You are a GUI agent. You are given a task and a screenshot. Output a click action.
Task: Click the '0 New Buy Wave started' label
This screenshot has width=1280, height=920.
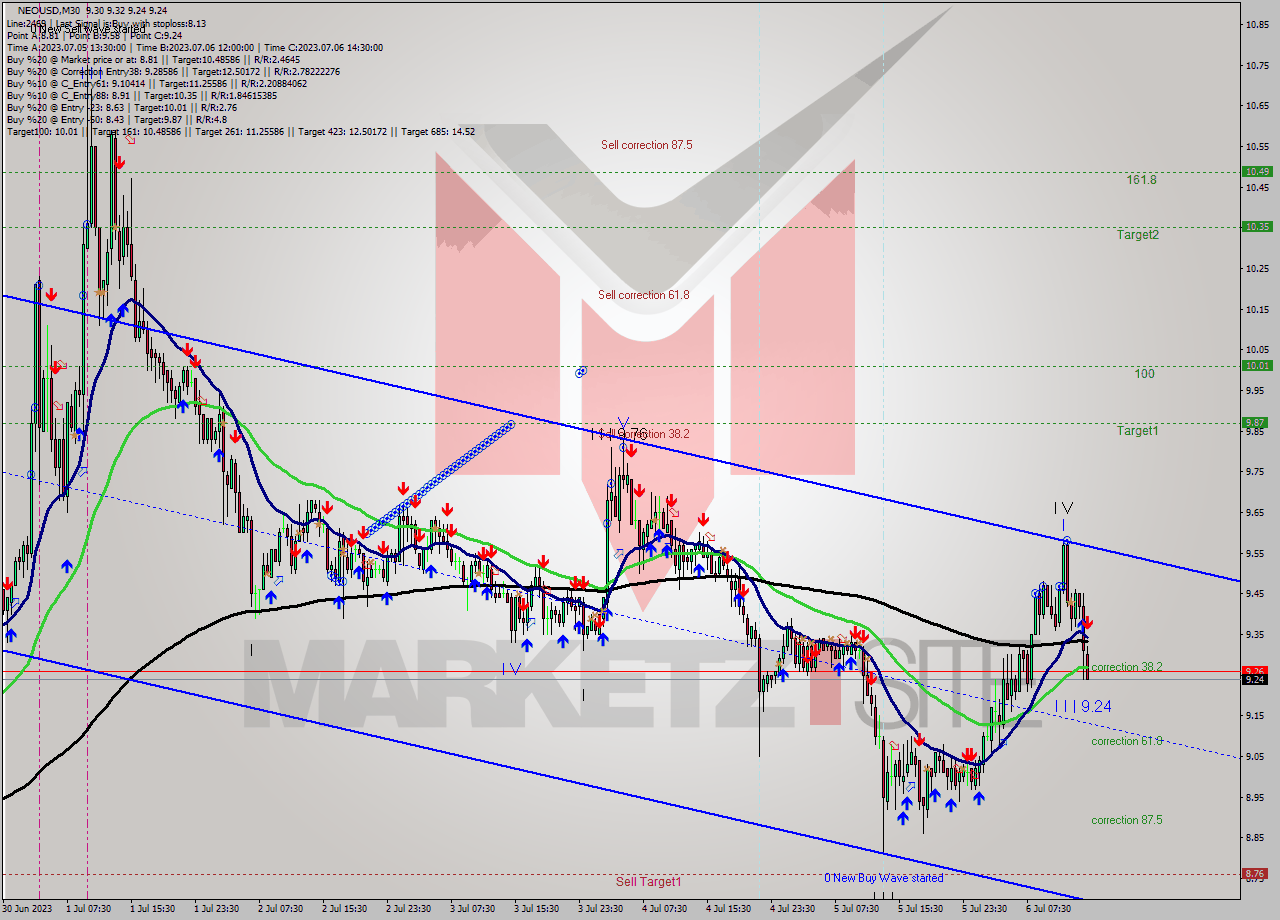pos(883,878)
